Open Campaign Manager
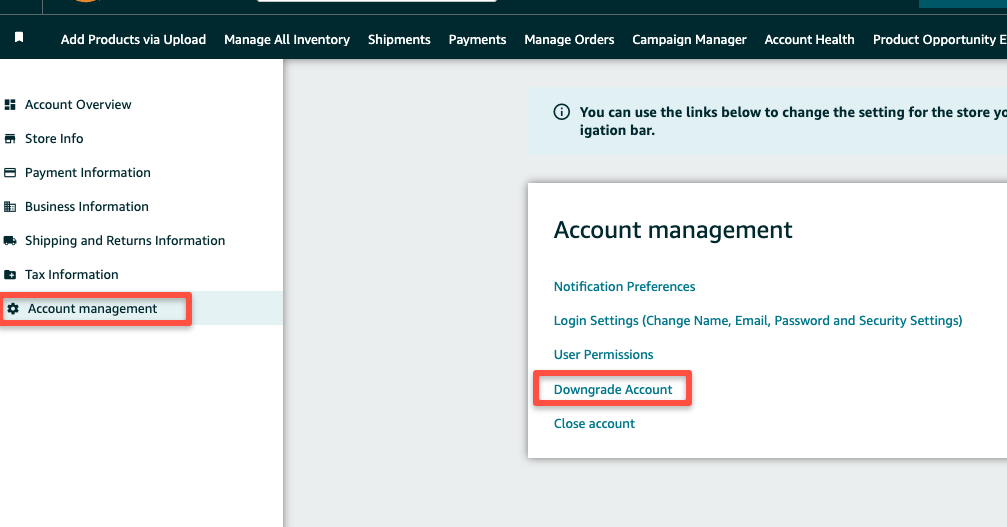 [x=689, y=40]
